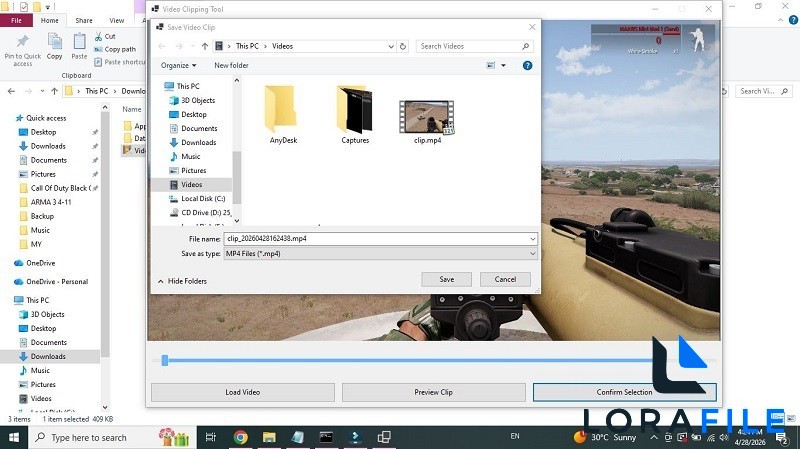Click Explorer back navigation arrow
800x449 pixels.
pyautogui.click(x=11, y=91)
